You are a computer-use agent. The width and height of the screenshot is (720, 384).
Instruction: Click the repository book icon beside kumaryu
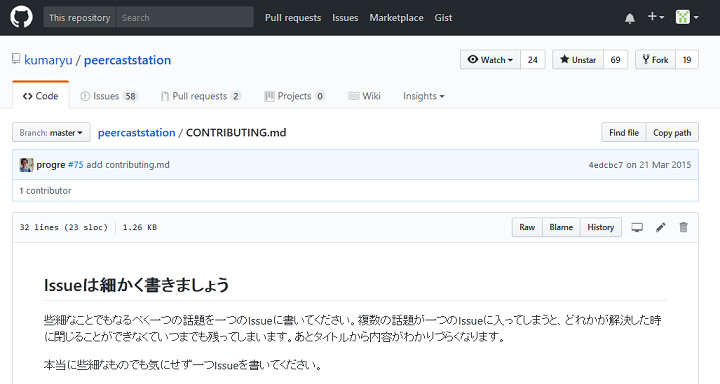click(x=16, y=59)
